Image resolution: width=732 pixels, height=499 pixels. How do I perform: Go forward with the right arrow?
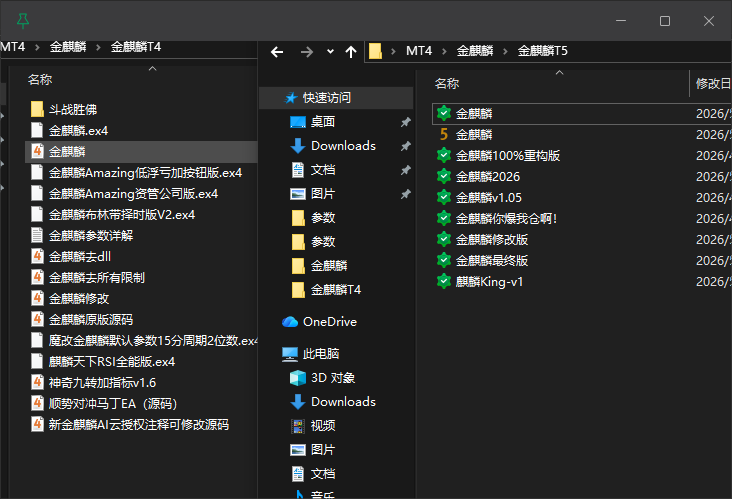307,52
